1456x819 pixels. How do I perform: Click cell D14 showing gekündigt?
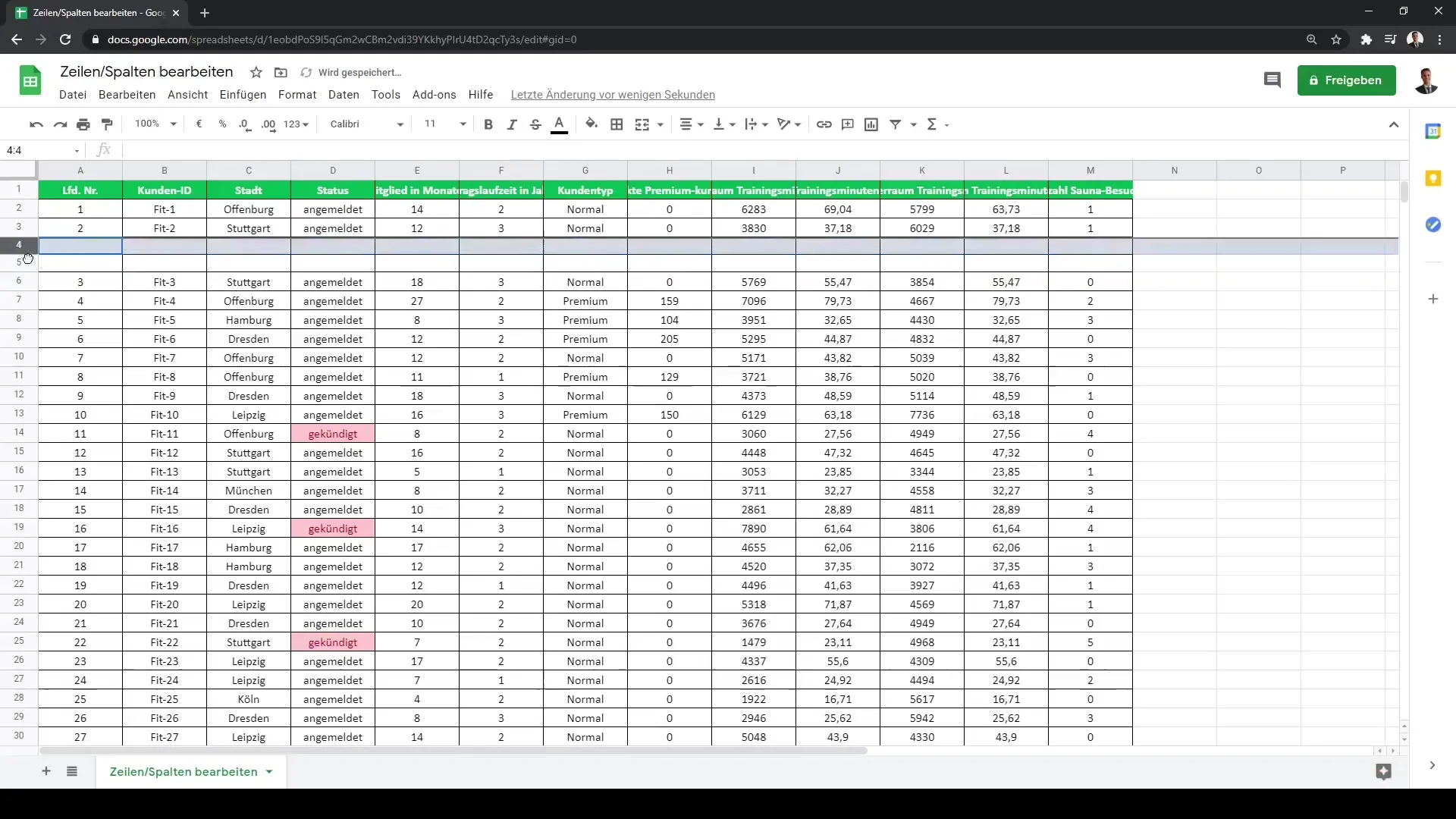[333, 434]
